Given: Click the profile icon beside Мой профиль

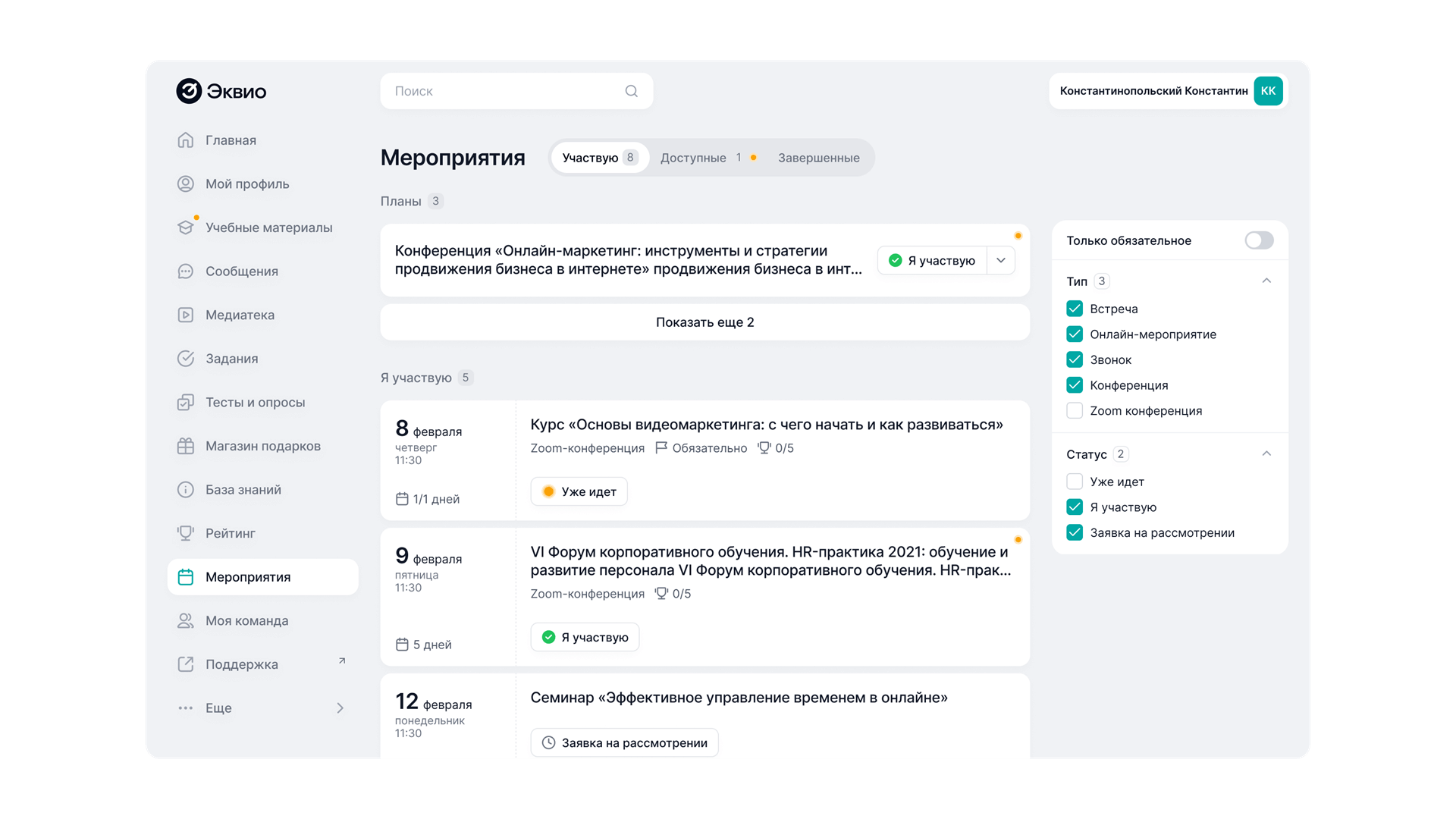Looking at the screenshot, I should coord(186,184).
